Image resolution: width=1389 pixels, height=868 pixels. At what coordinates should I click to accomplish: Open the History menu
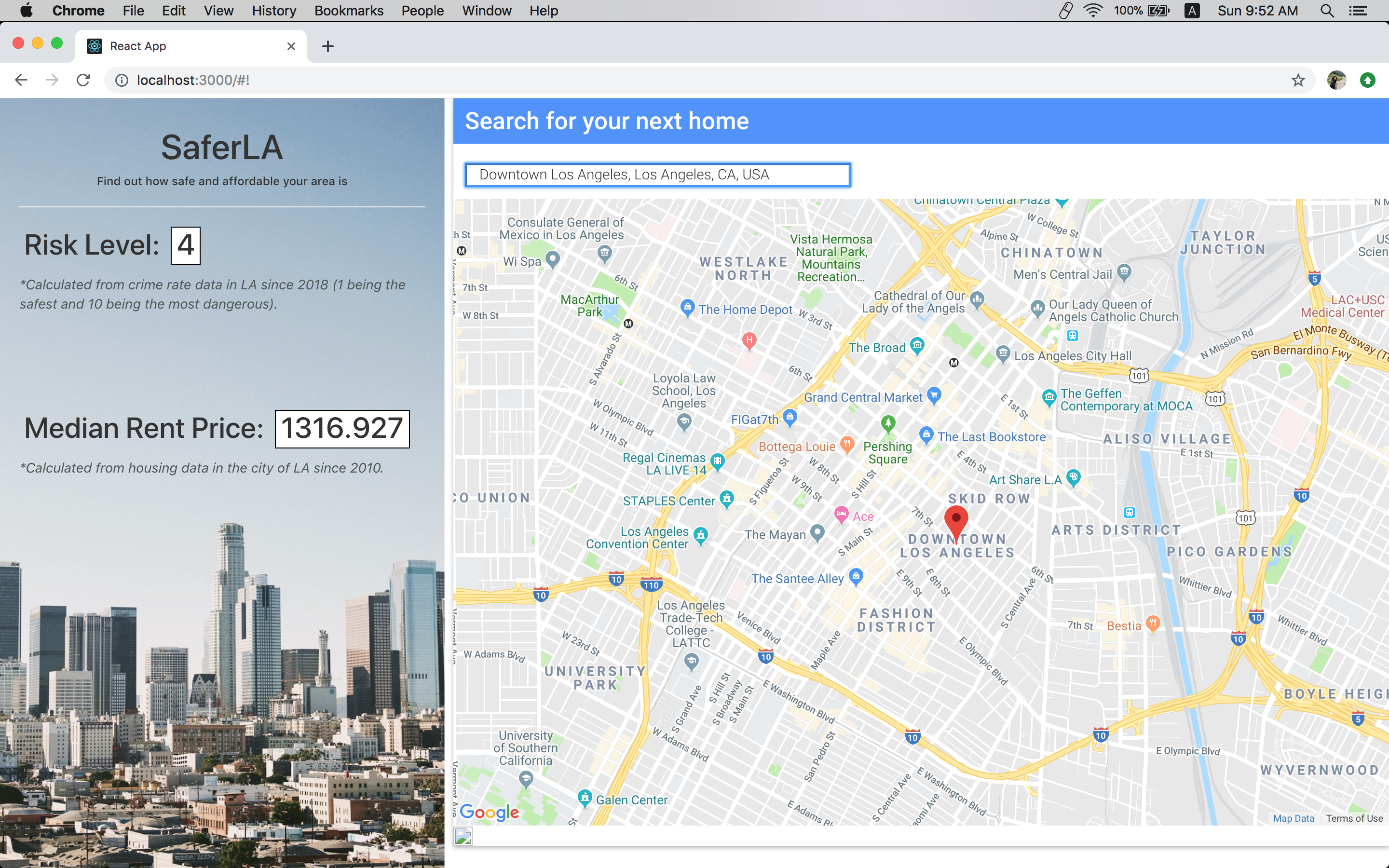[x=274, y=11]
